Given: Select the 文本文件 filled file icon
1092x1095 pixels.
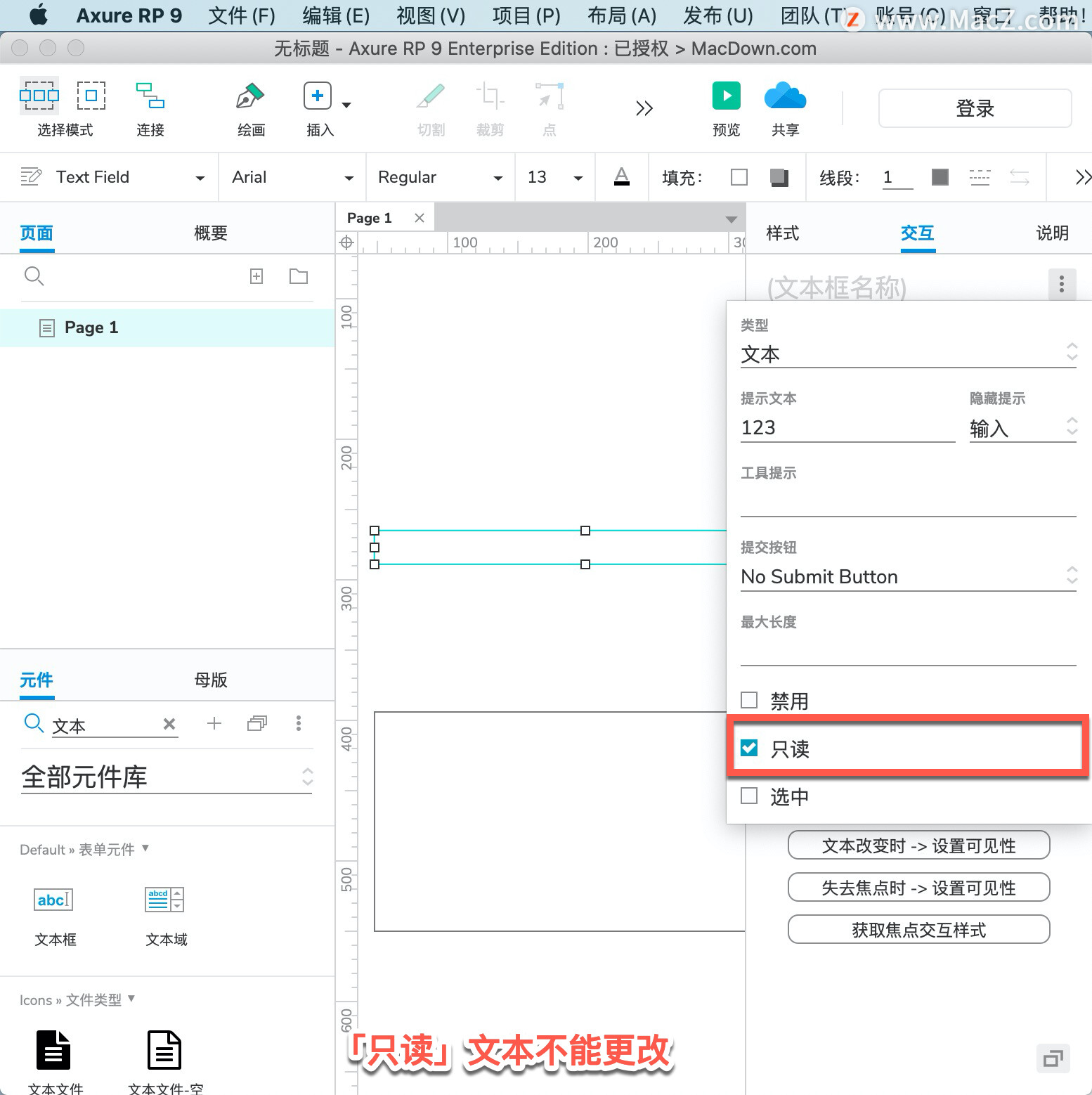Looking at the screenshot, I should tap(53, 1049).
